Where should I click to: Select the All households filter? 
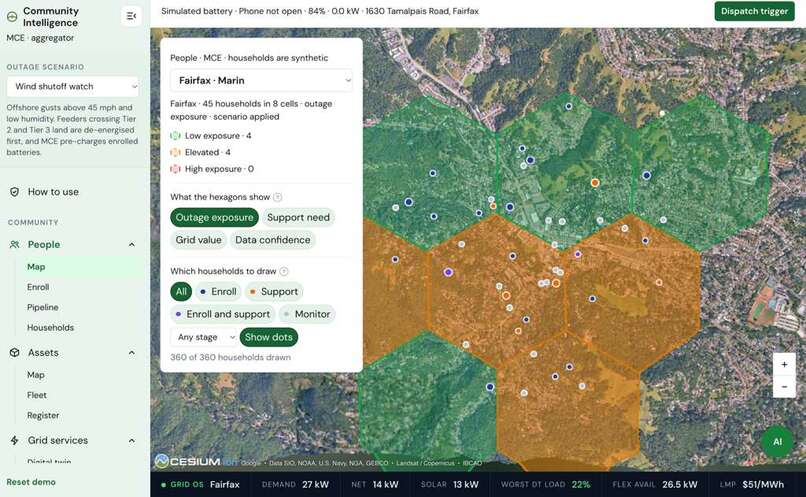(x=181, y=291)
